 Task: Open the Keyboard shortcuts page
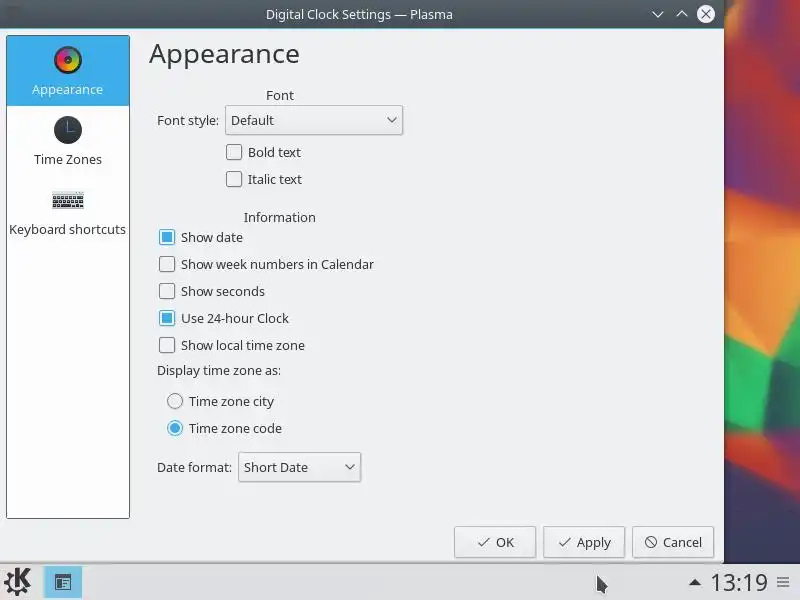(x=68, y=212)
